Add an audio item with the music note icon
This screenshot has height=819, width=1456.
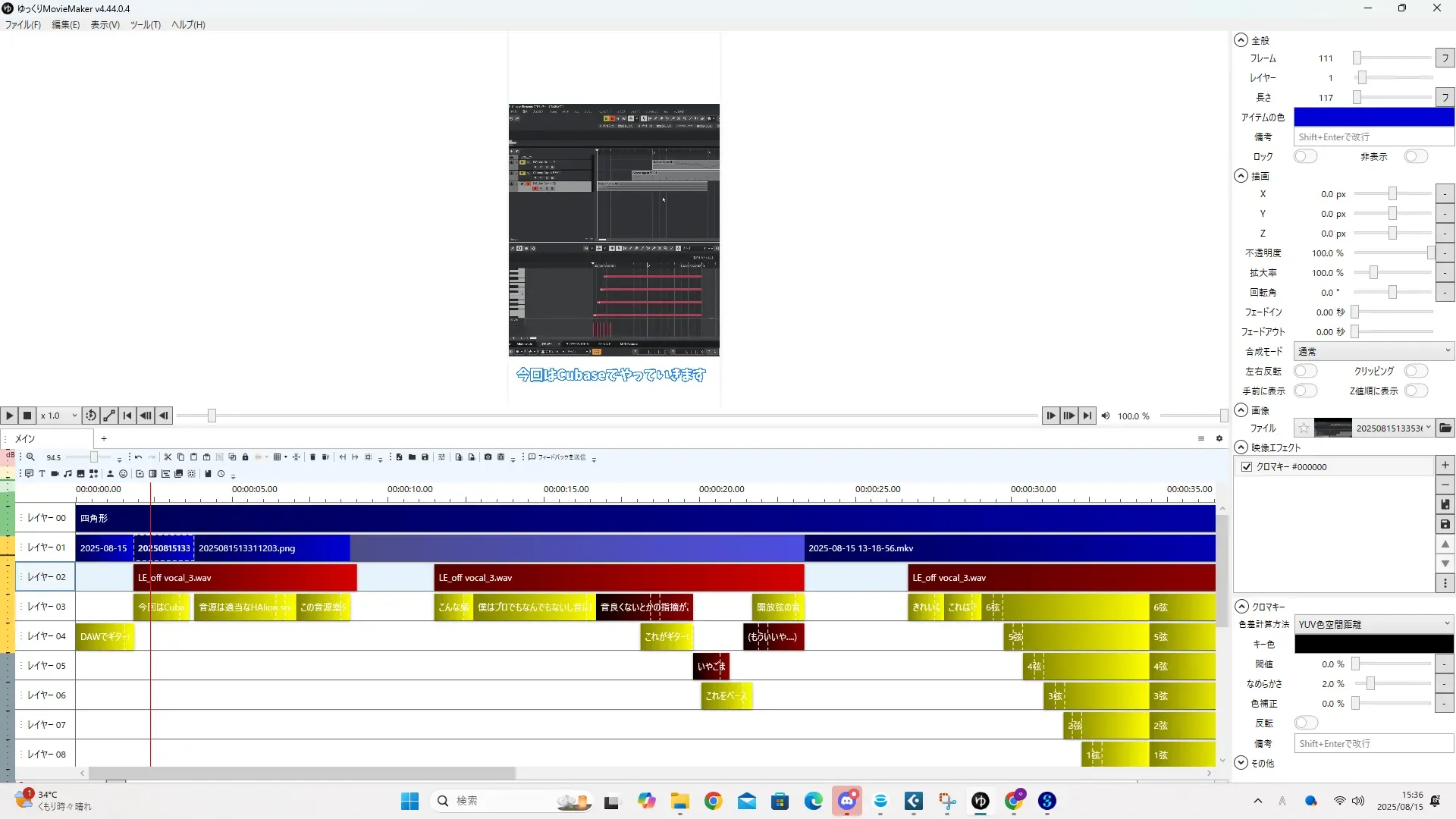click(x=67, y=474)
